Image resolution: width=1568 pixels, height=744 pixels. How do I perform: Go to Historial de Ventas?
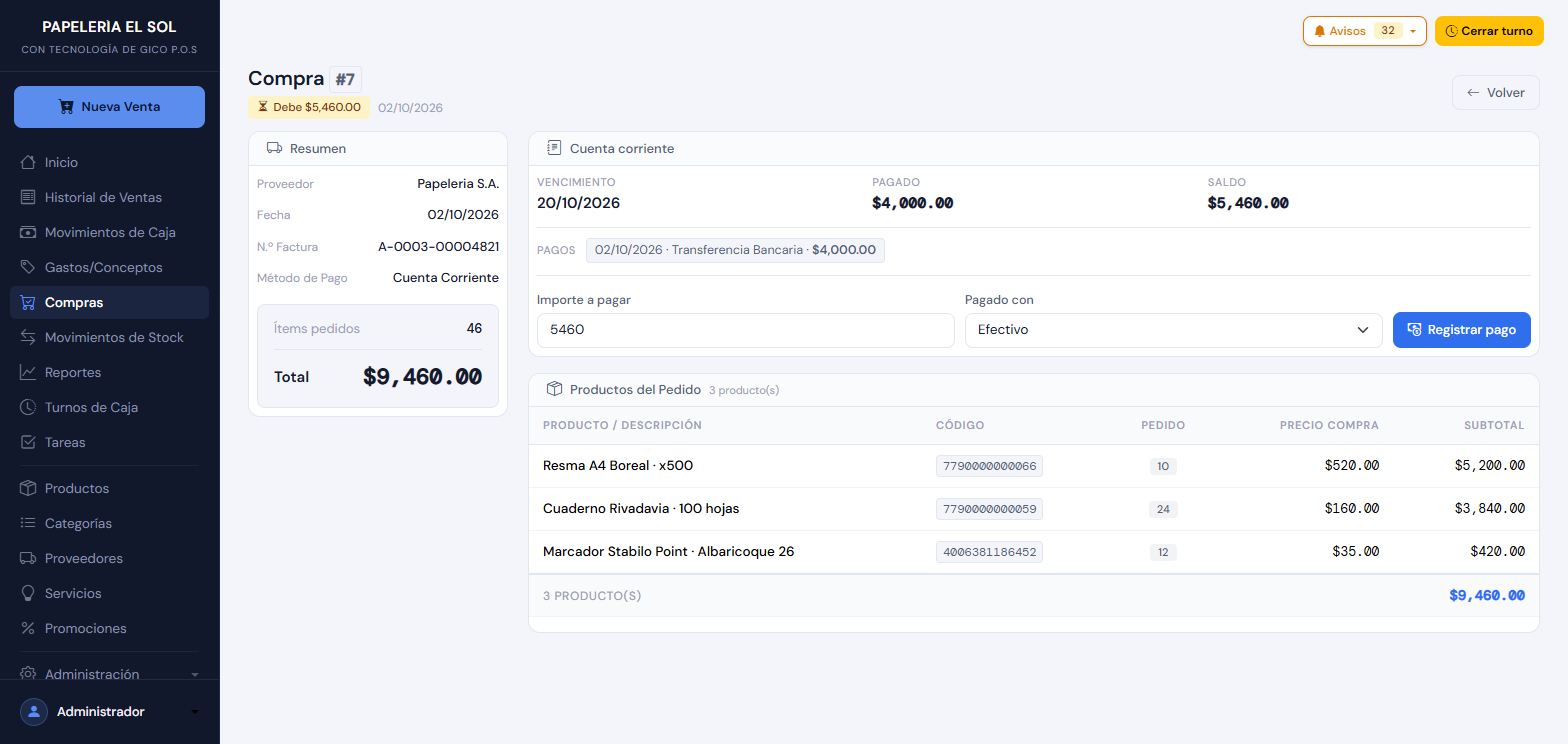(x=110, y=197)
